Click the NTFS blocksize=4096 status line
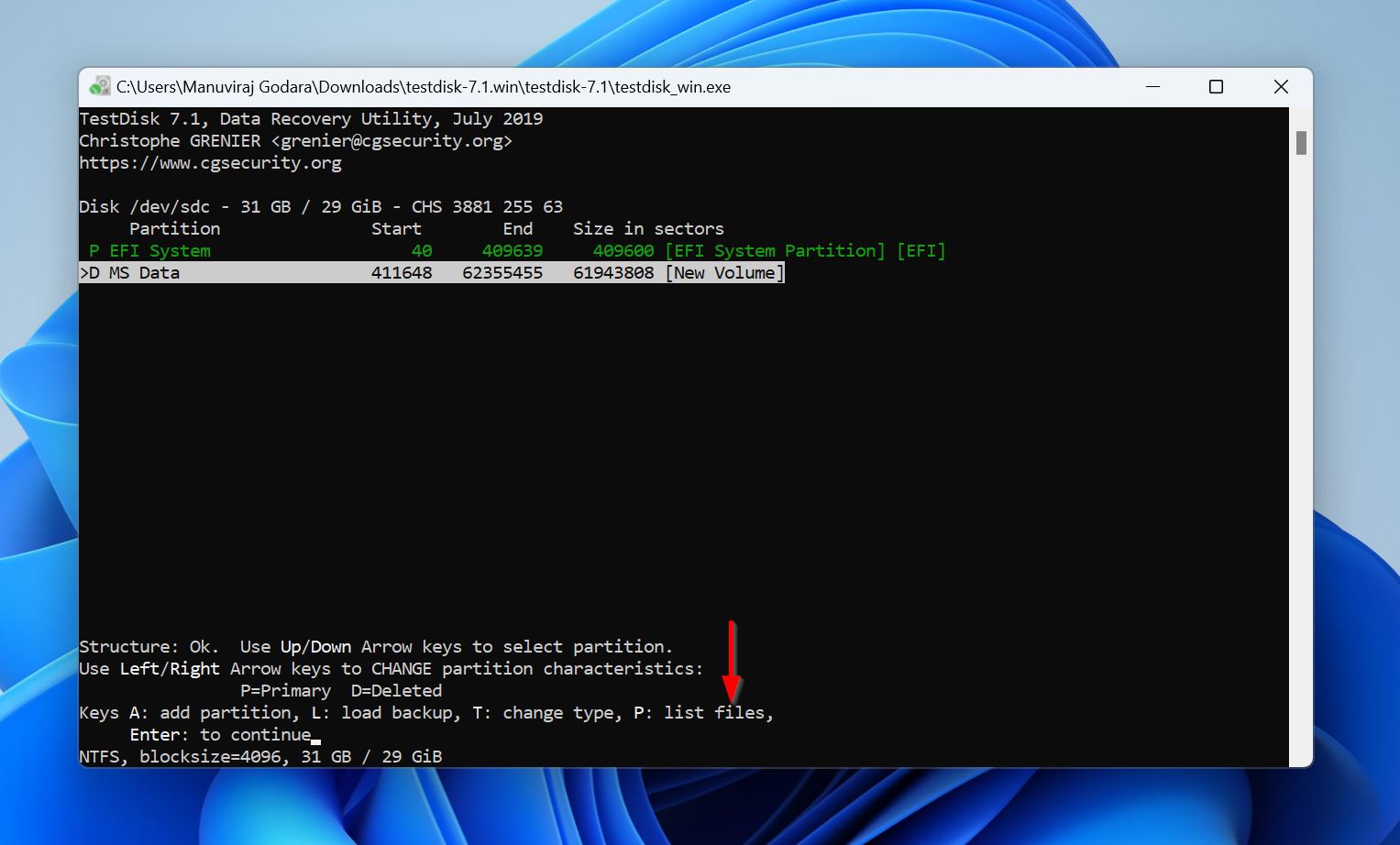 point(260,757)
